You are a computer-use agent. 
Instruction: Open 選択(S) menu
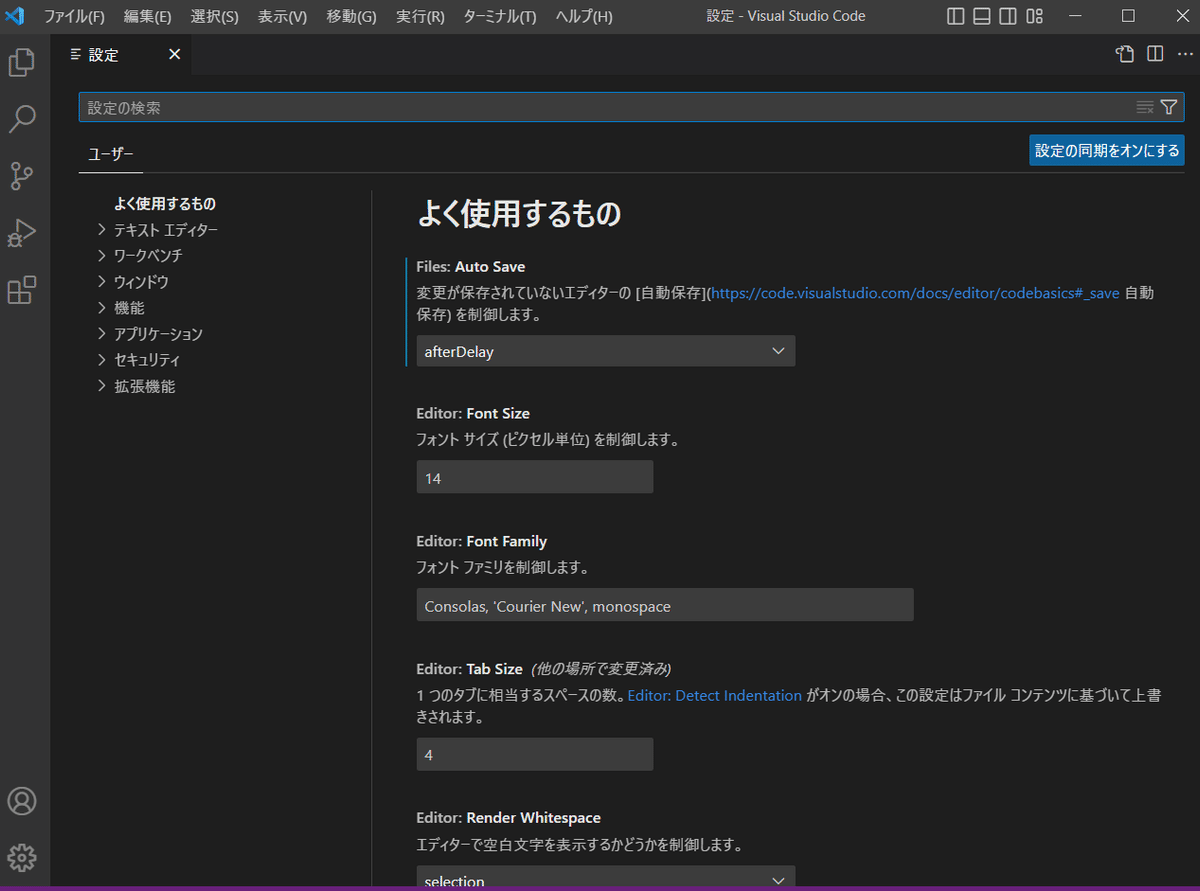[x=215, y=16]
